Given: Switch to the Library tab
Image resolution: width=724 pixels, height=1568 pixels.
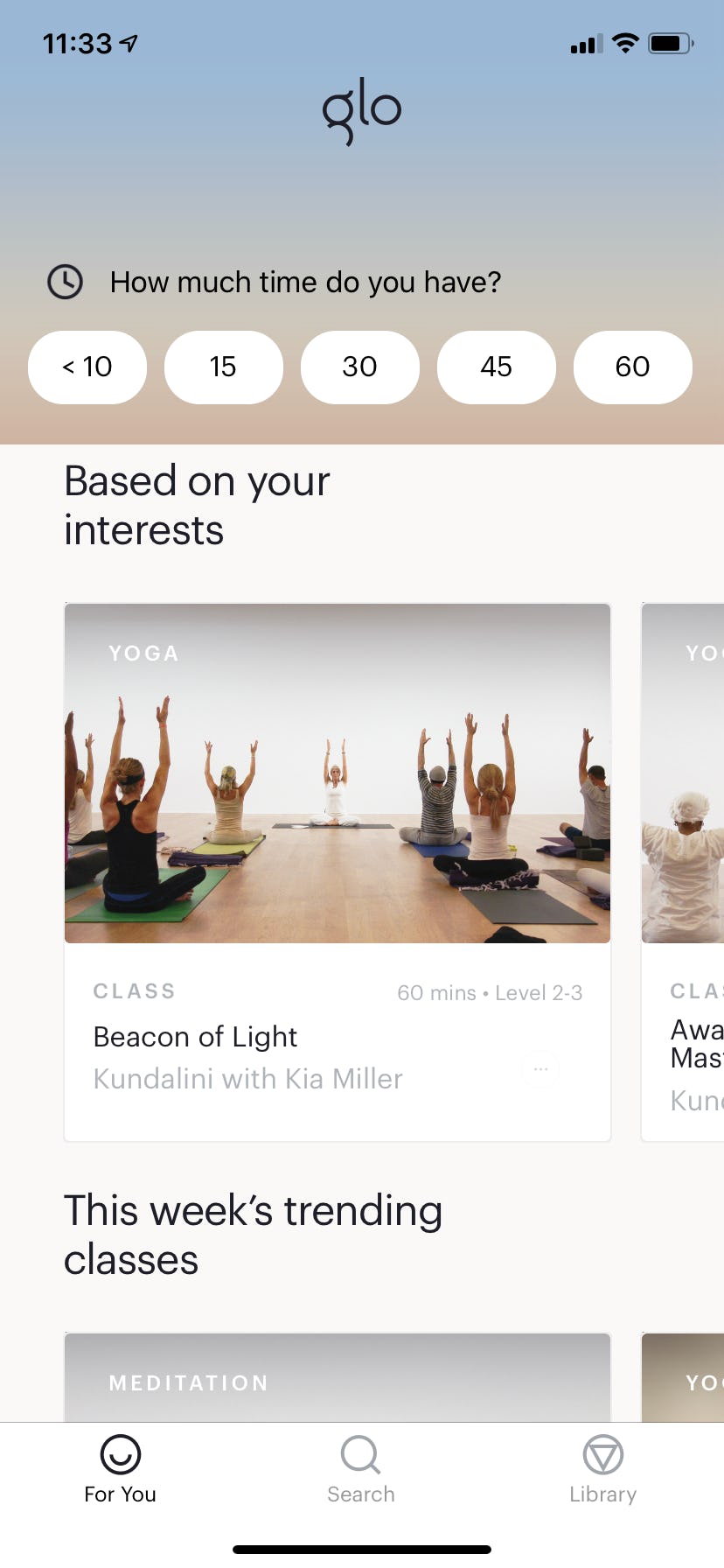Looking at the screenshot, I should 602,1470.
